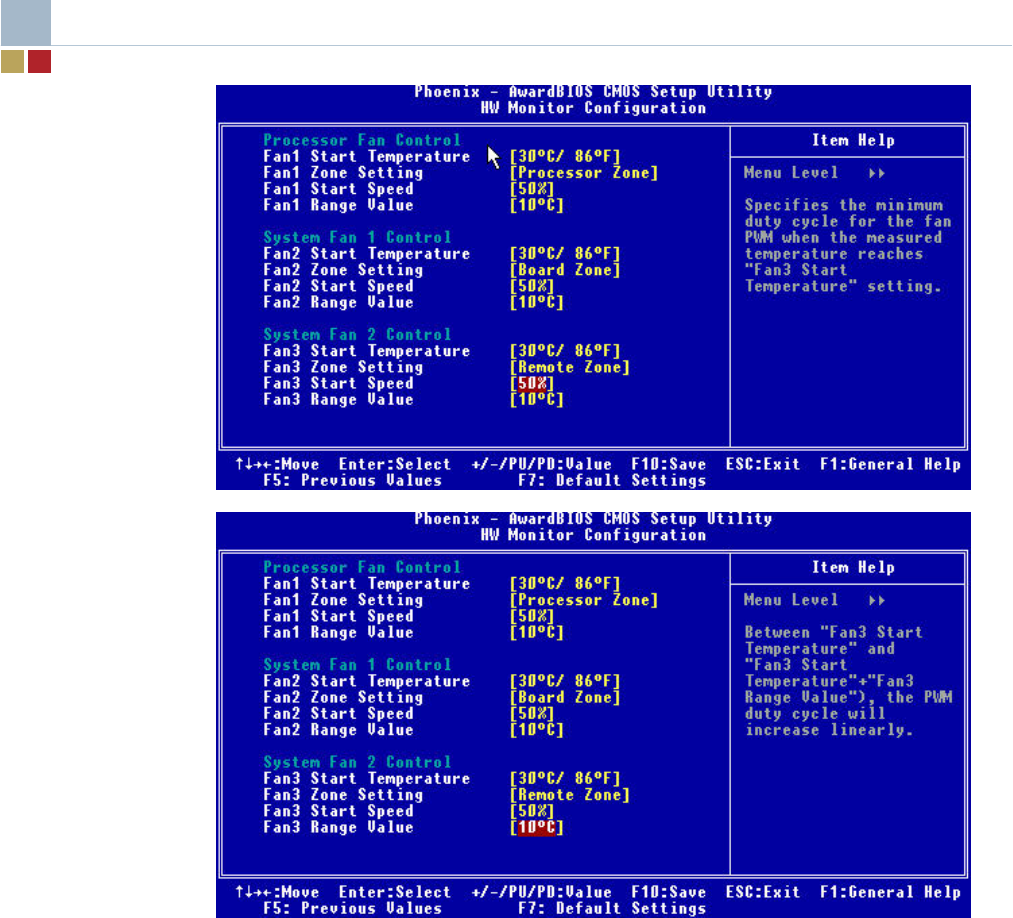1013x918 pixels.
Task: Click Fan1 Range Value label in top screen
Action: [338, 205]
